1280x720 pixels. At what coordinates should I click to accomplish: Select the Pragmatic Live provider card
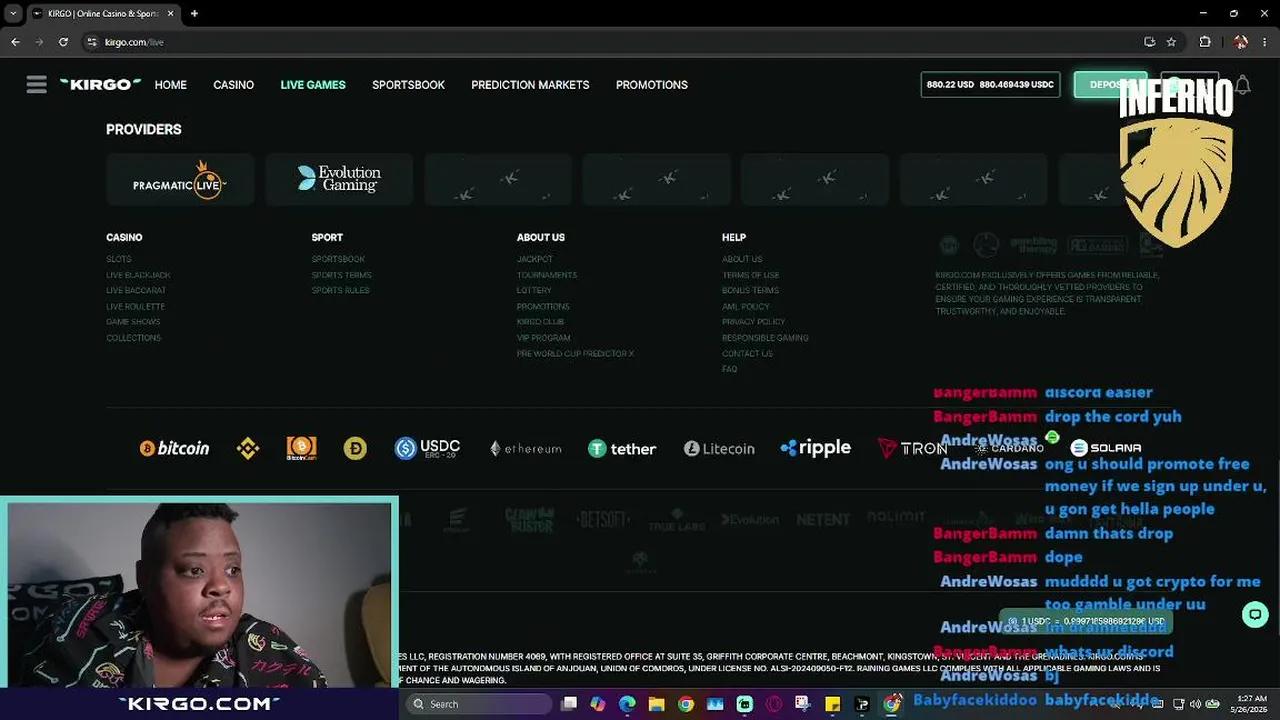click(x=180, y=179)
